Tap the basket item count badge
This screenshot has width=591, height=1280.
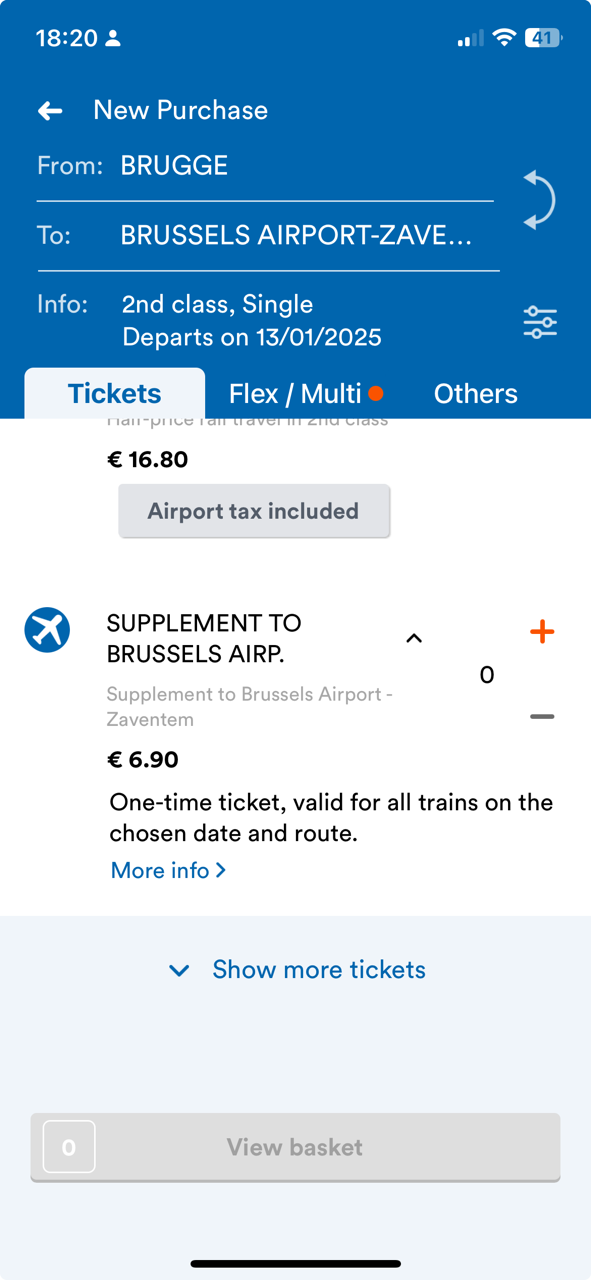point(69,1147)
